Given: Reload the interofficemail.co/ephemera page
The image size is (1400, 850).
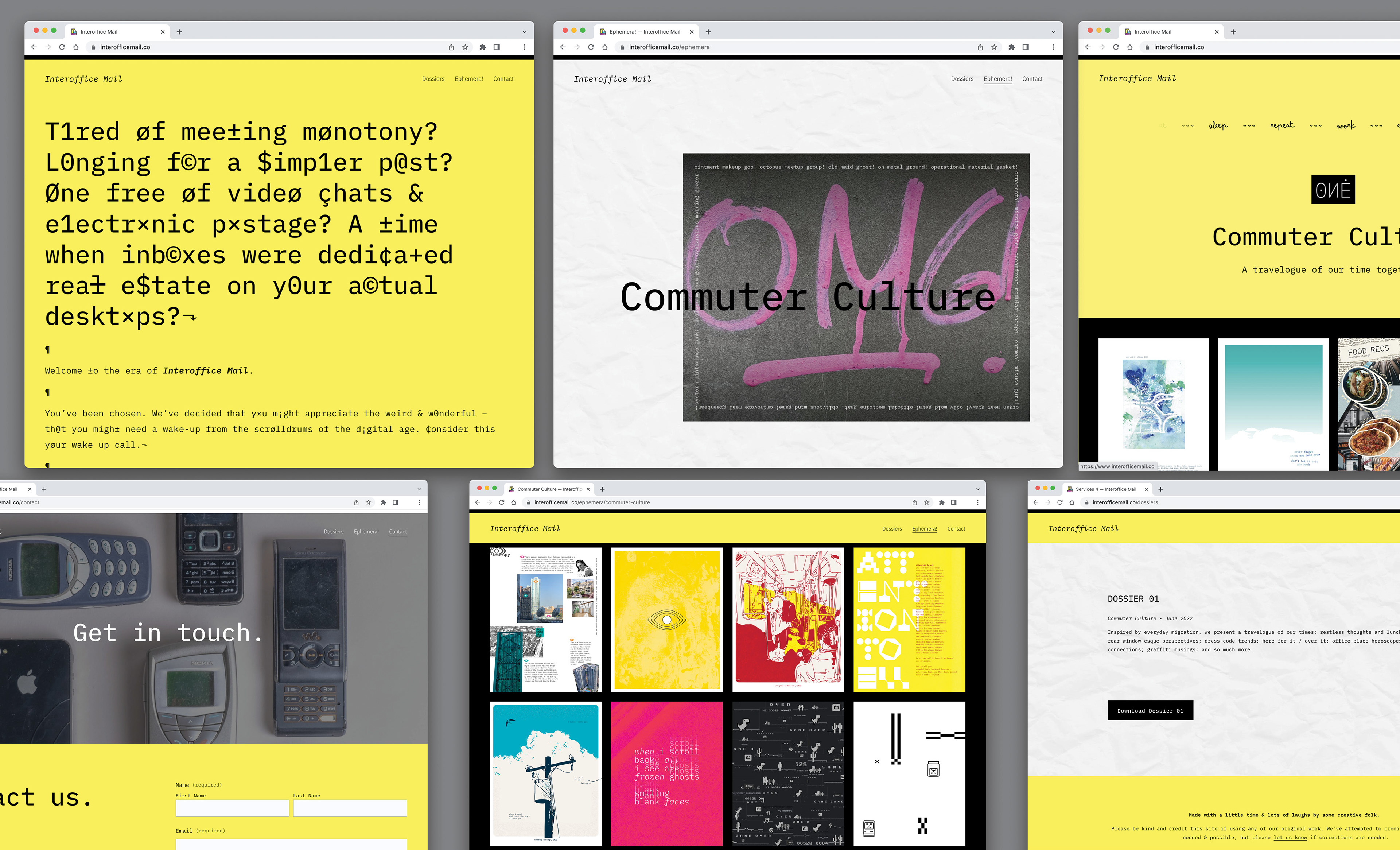Looking at the screenshot, I should pos(591,47).
